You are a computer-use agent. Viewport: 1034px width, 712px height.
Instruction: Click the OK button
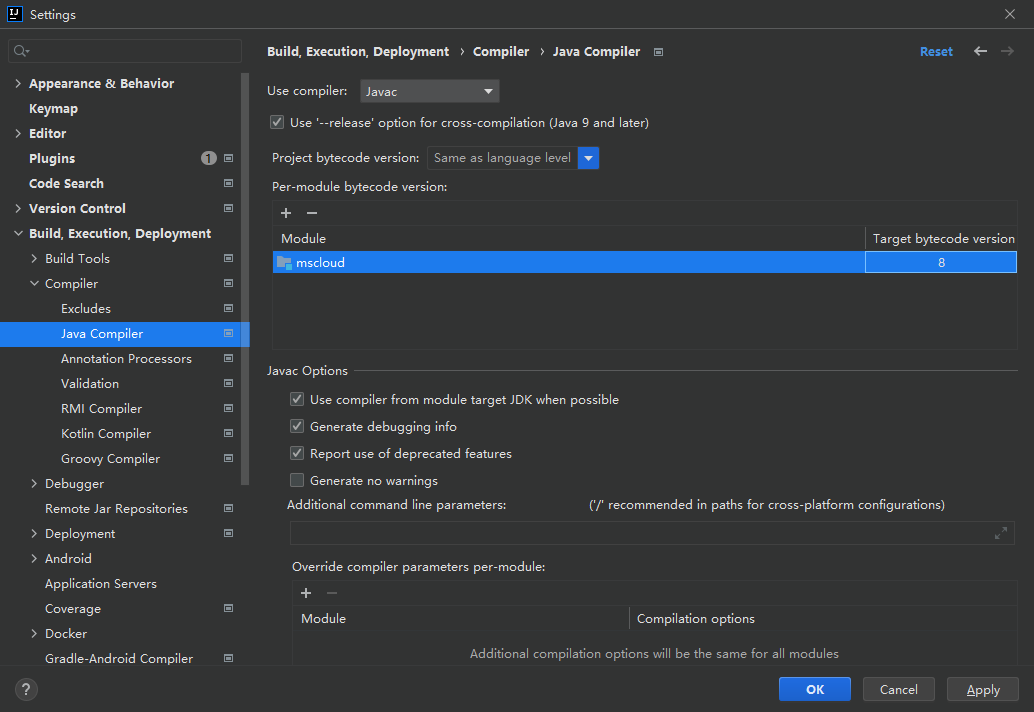point(814,690)
